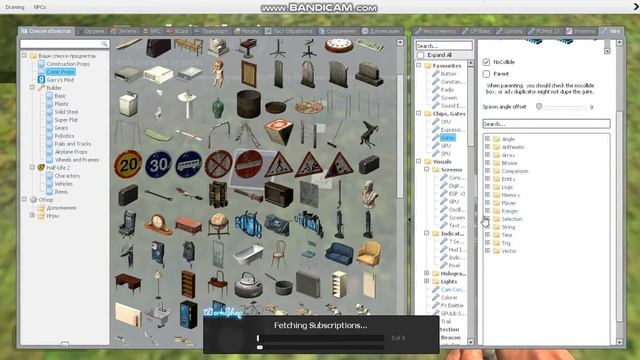This screenshot has height=360, width=640.
Task: Spawn the black oil drum prop
Action: (x=249, y=104)
